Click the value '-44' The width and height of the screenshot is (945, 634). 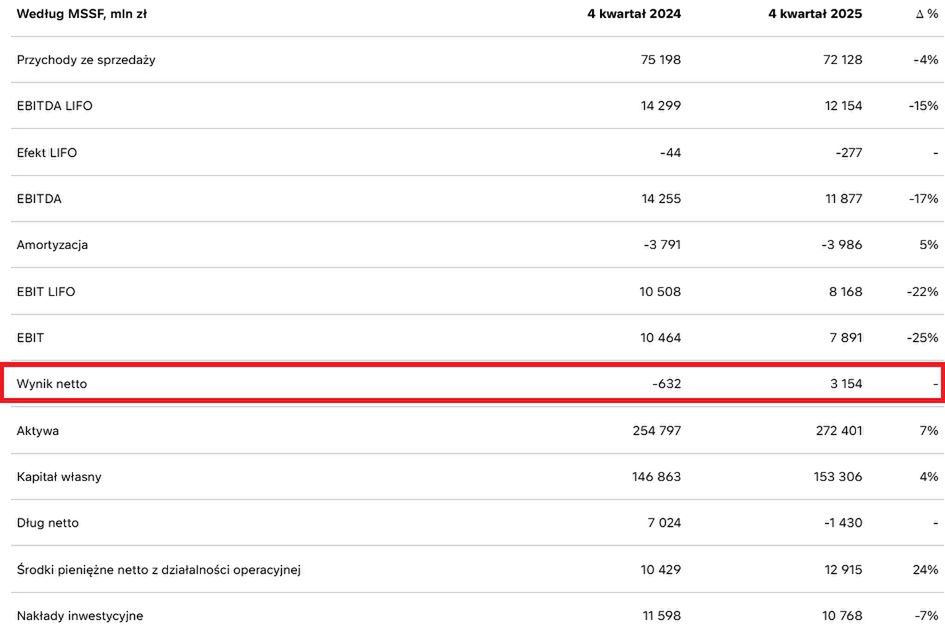coord(671,152)
